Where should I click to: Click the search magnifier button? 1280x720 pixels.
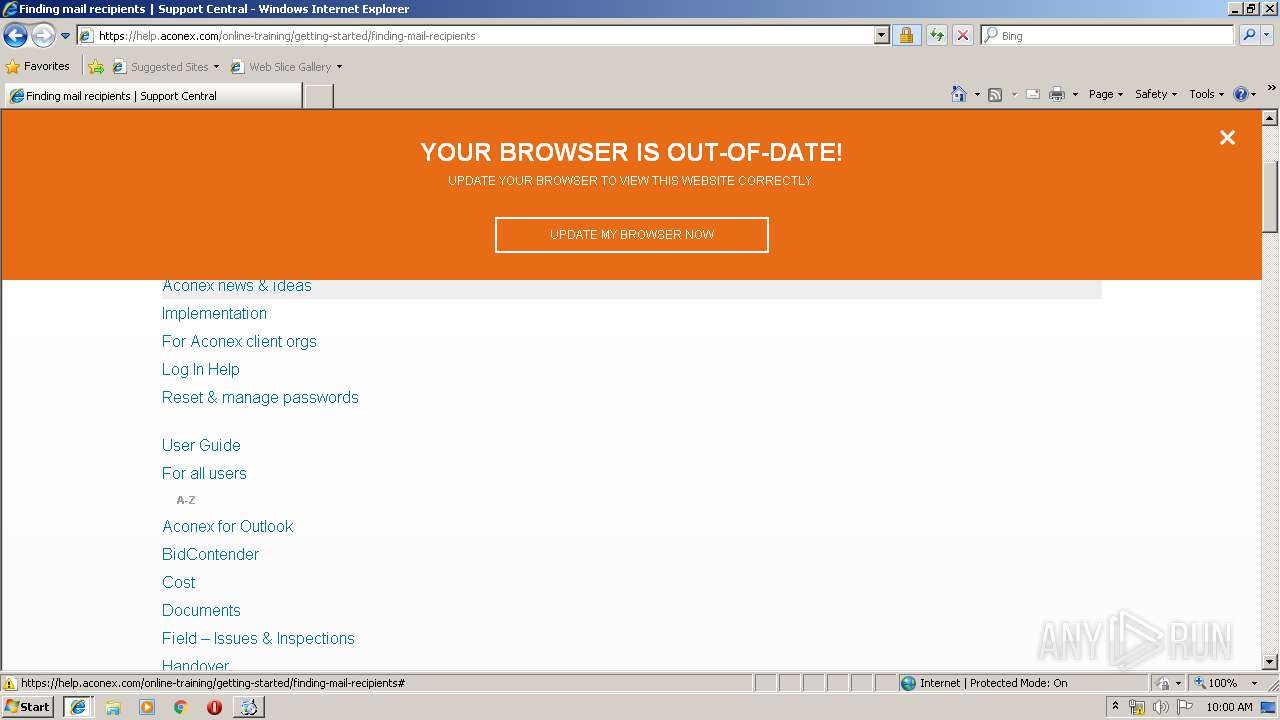click(x=1248, y=35)
